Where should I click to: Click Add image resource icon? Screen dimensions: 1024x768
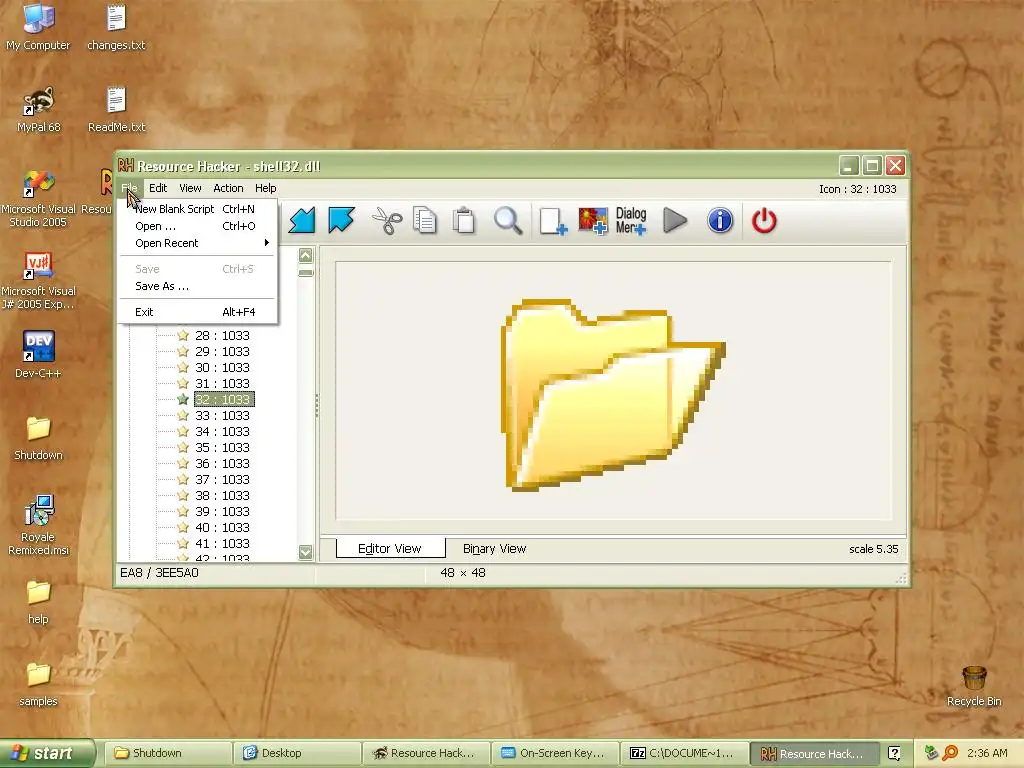pos(593,221)
